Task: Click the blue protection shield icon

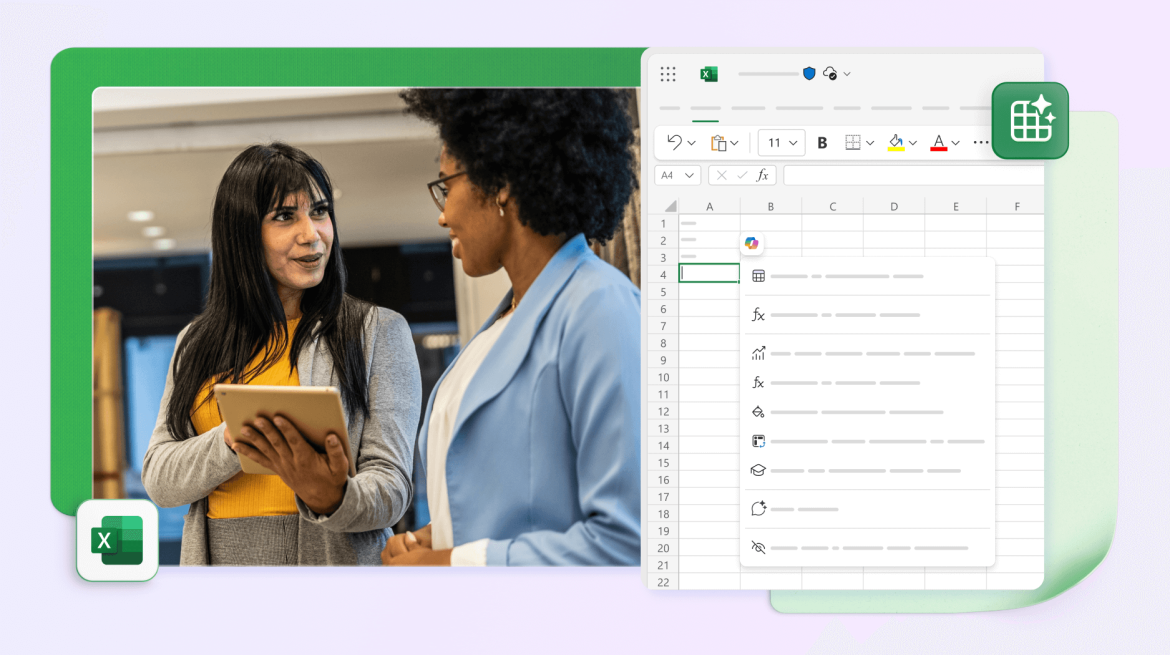Action: coord(807,73)
